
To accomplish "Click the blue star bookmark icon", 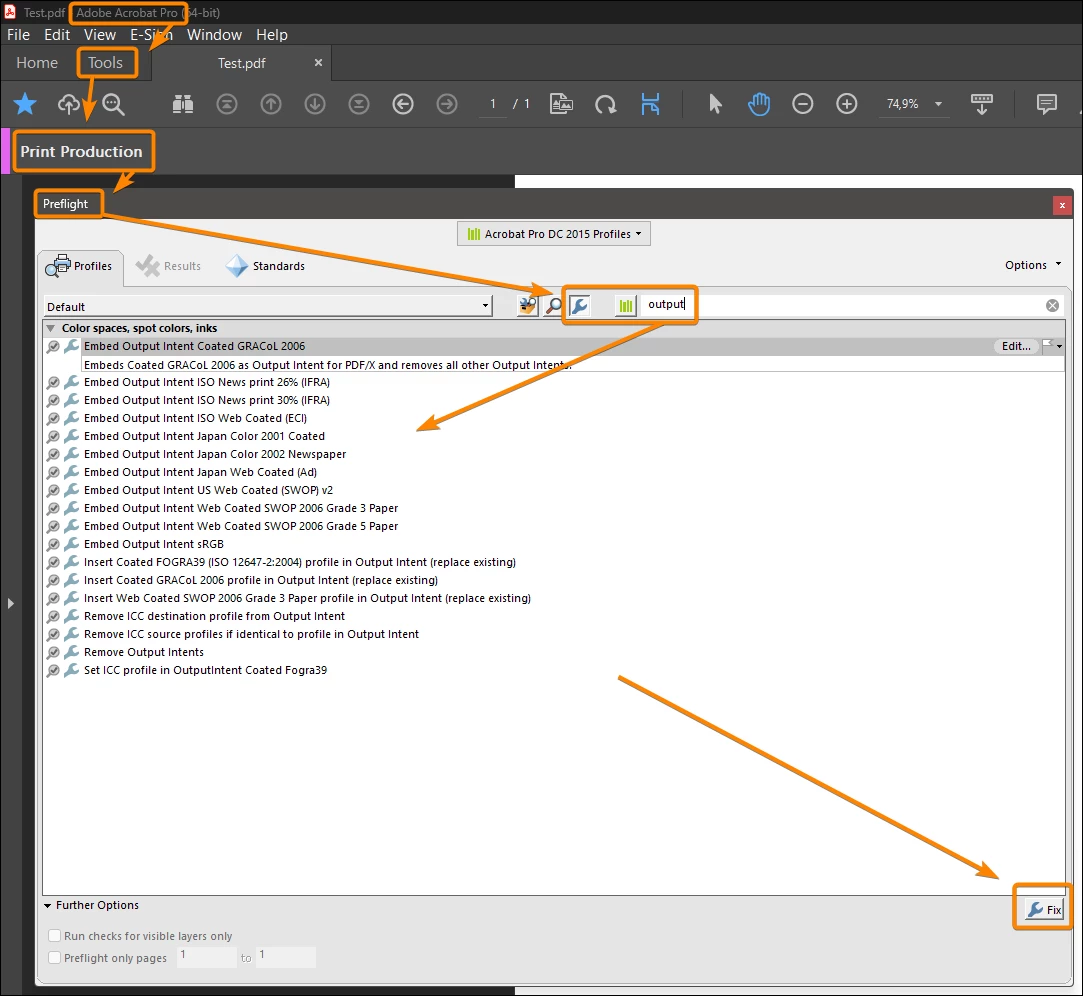I will 25,104.
